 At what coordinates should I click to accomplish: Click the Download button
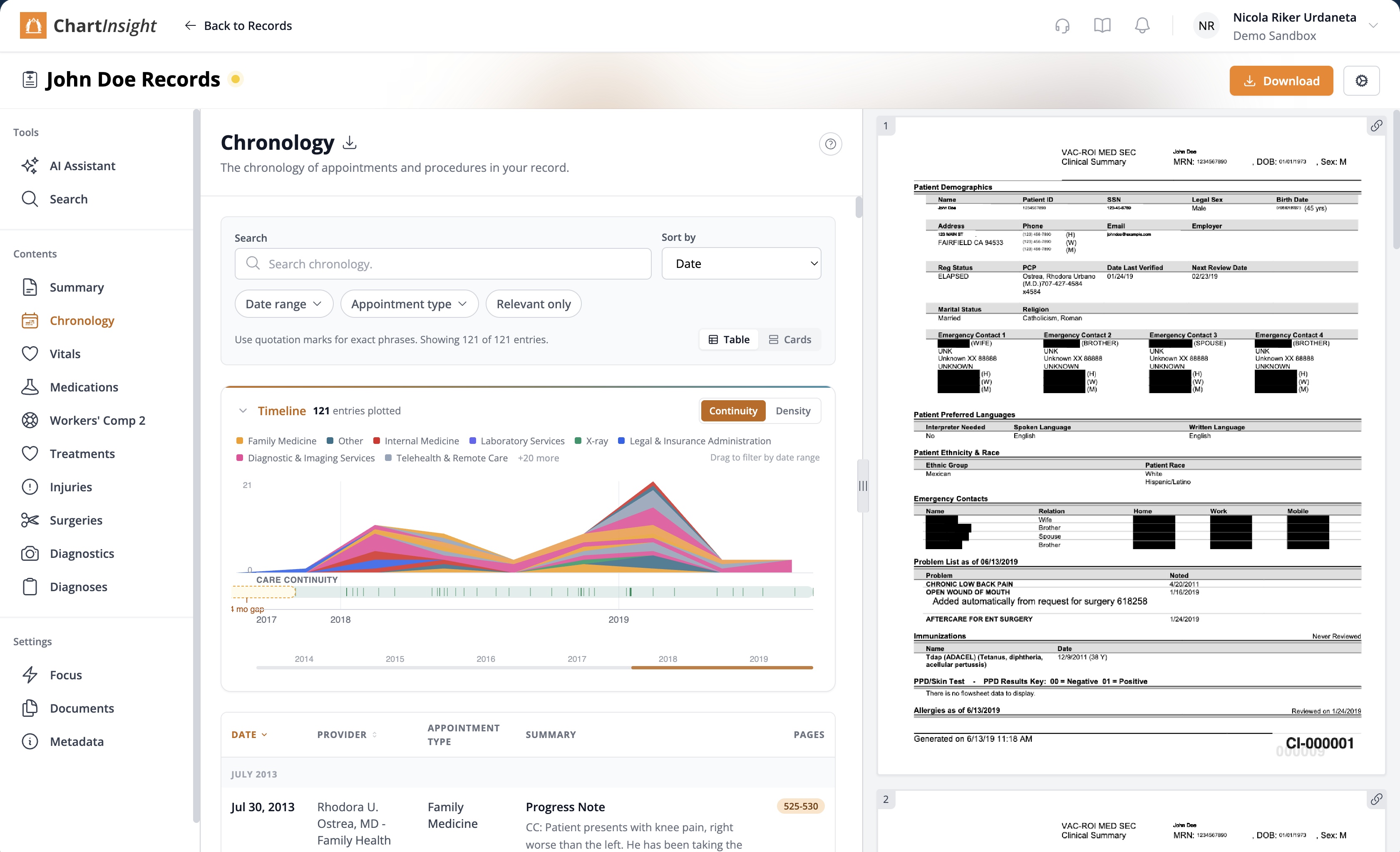[x=1281, y=81]
